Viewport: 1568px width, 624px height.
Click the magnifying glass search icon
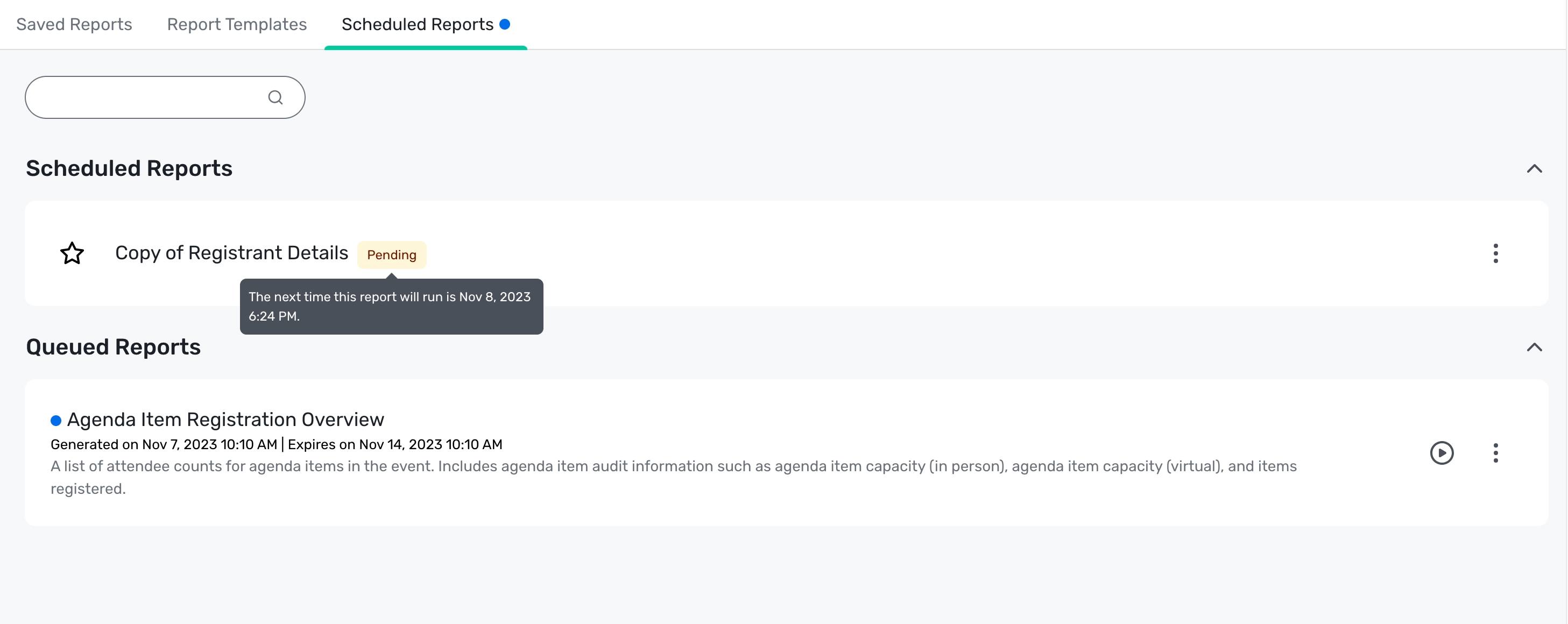coord(276,97)
